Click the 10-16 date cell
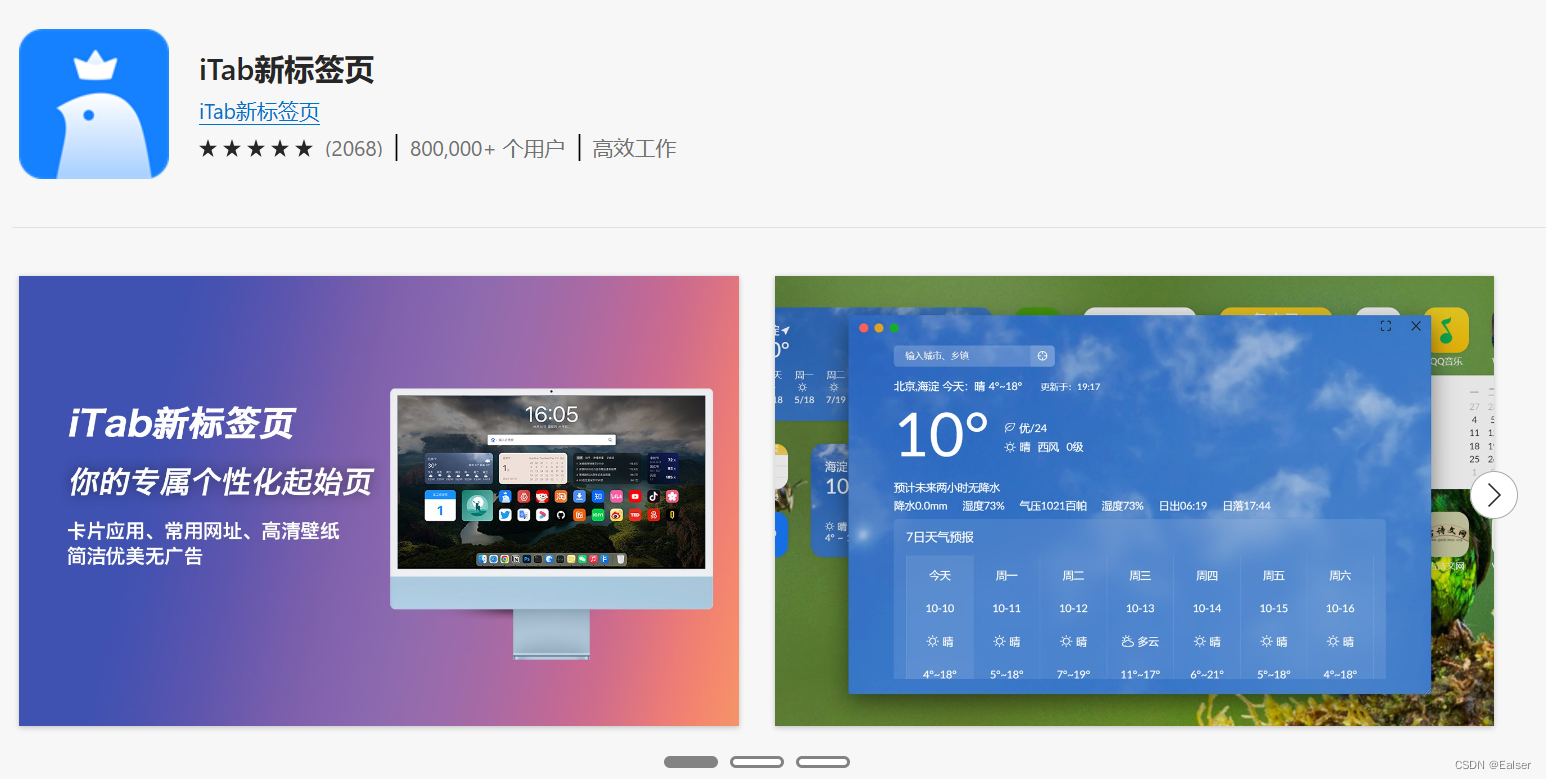The width and height of the screenshot is (1546, 779). coord(1340,608)
